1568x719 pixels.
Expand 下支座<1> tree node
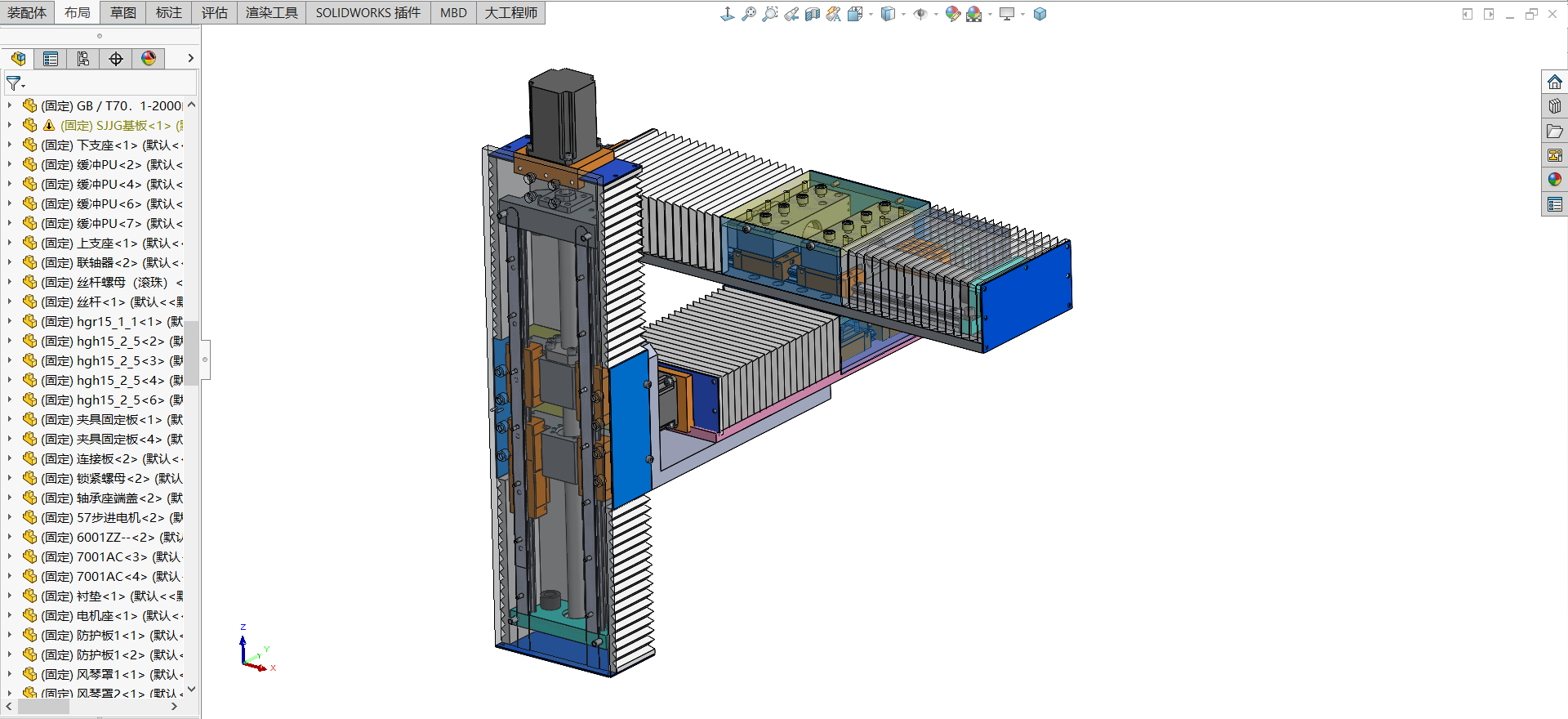click(10, 145)
